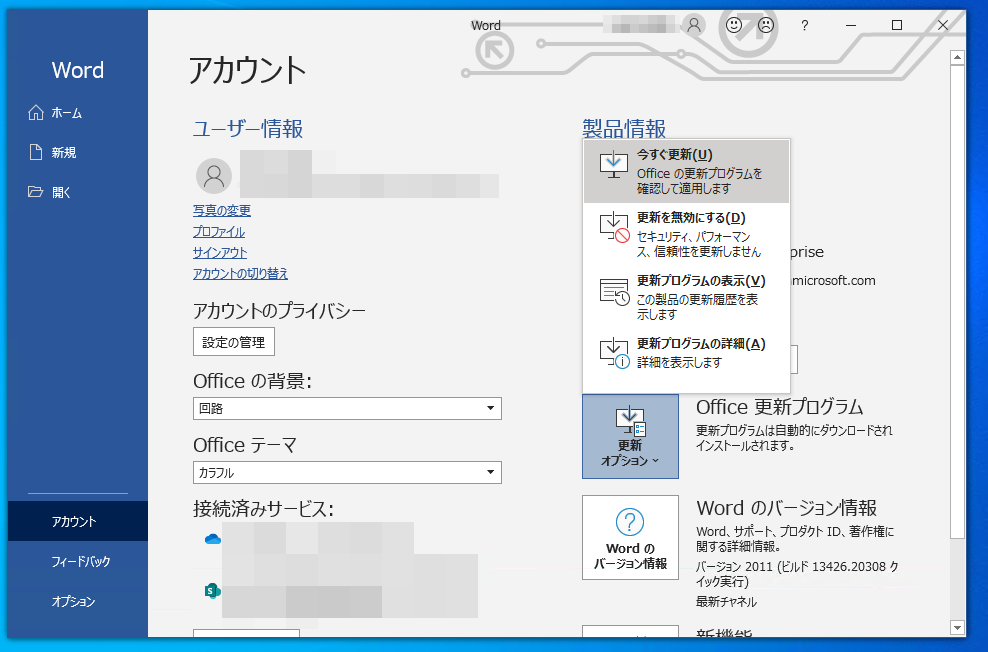988x652 pixels.
Task: Click the scrollbar up arrow
Action: [958, 57]
